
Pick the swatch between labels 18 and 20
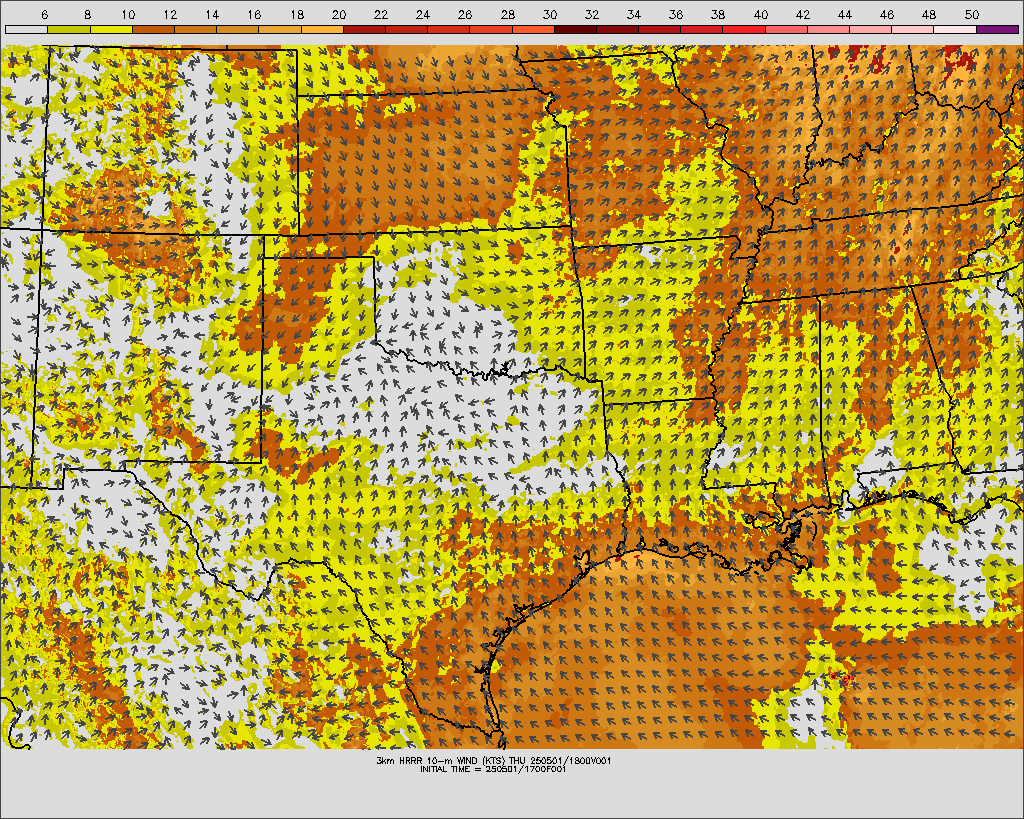(322, 29)
